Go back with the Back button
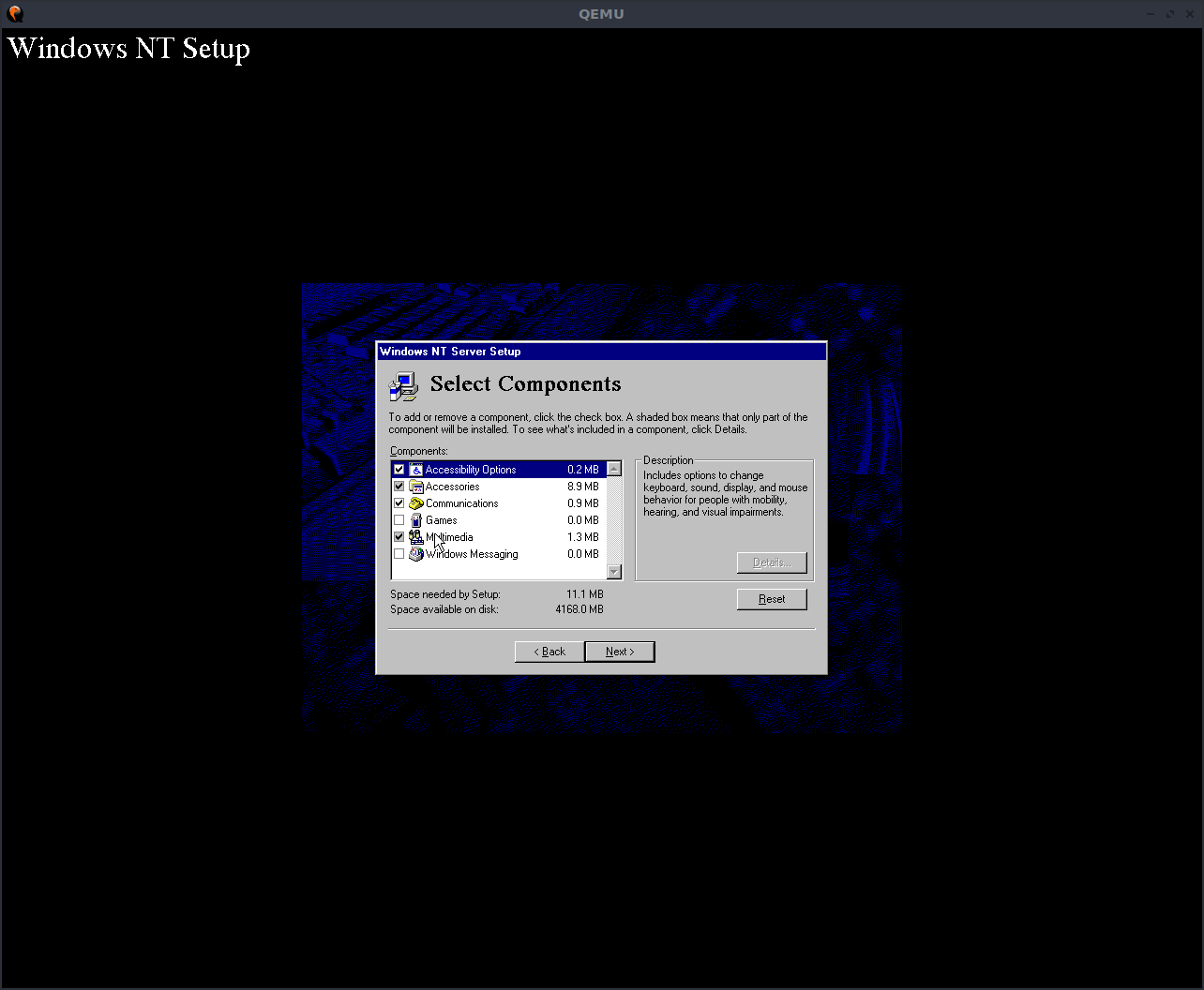 [549, 652]
